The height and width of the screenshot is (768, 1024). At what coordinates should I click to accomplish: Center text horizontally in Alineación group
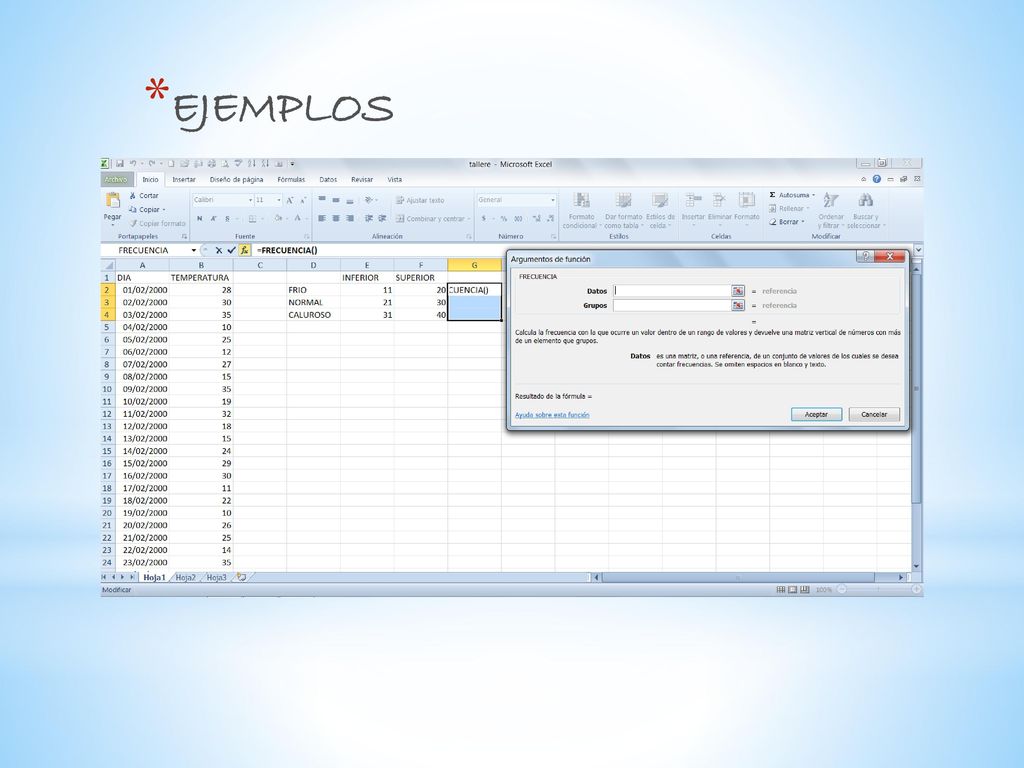coord(336,219)
